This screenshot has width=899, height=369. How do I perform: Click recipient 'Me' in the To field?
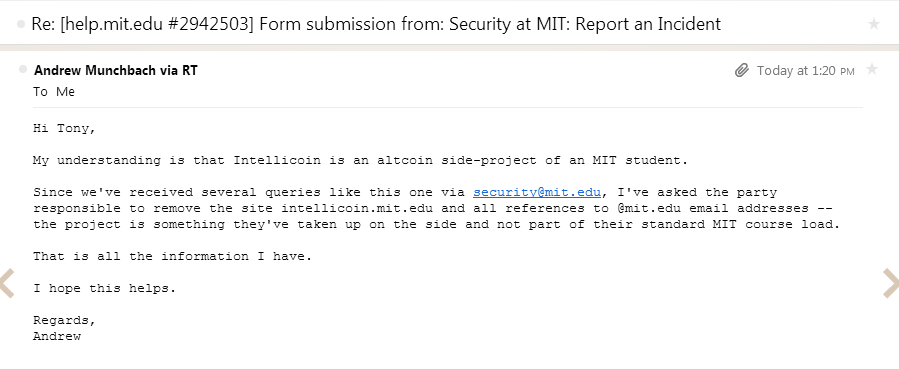point(65,92)
